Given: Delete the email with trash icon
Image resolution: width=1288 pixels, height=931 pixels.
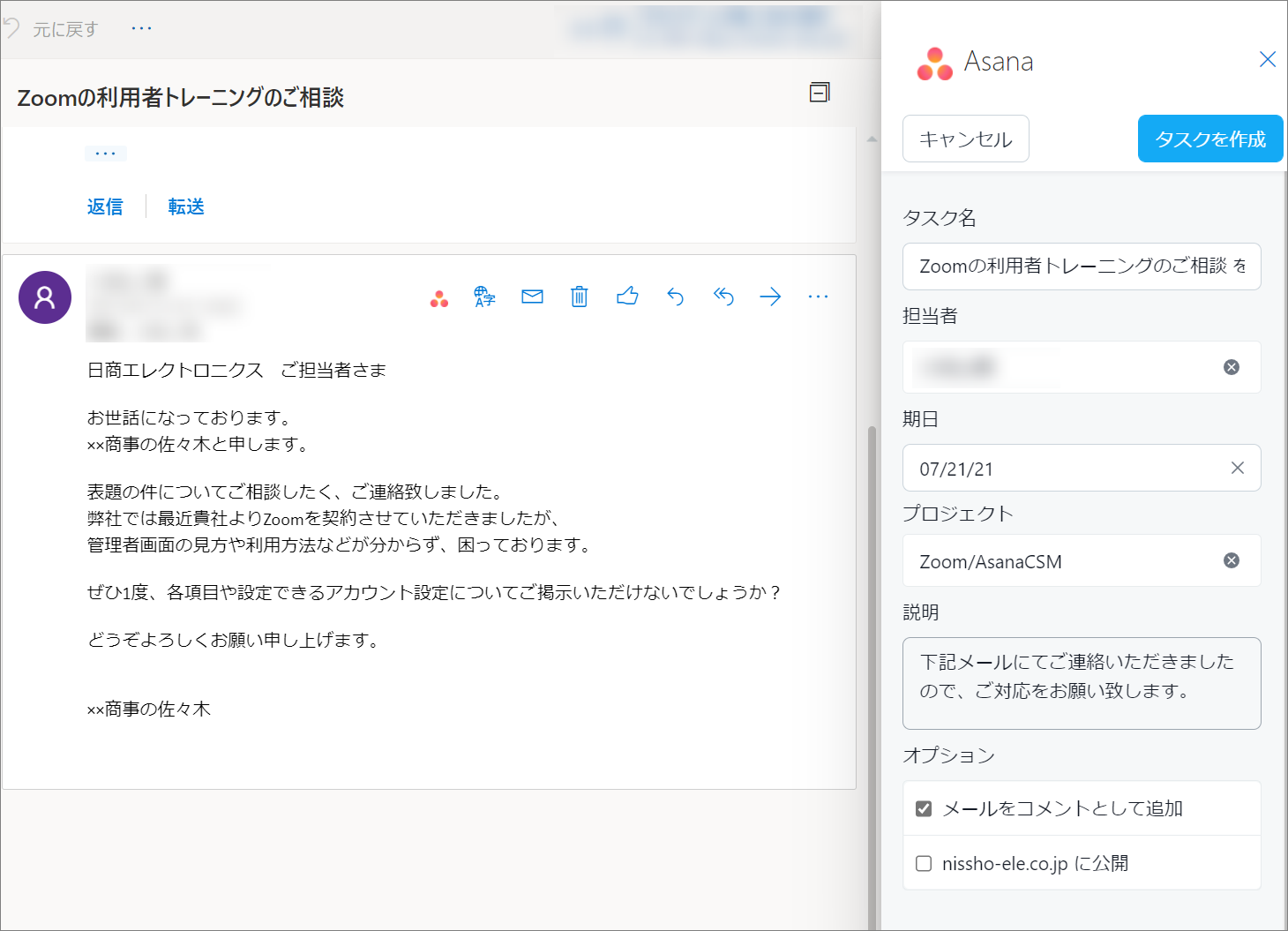Looking at the screenshot, I should pos(579,297).
